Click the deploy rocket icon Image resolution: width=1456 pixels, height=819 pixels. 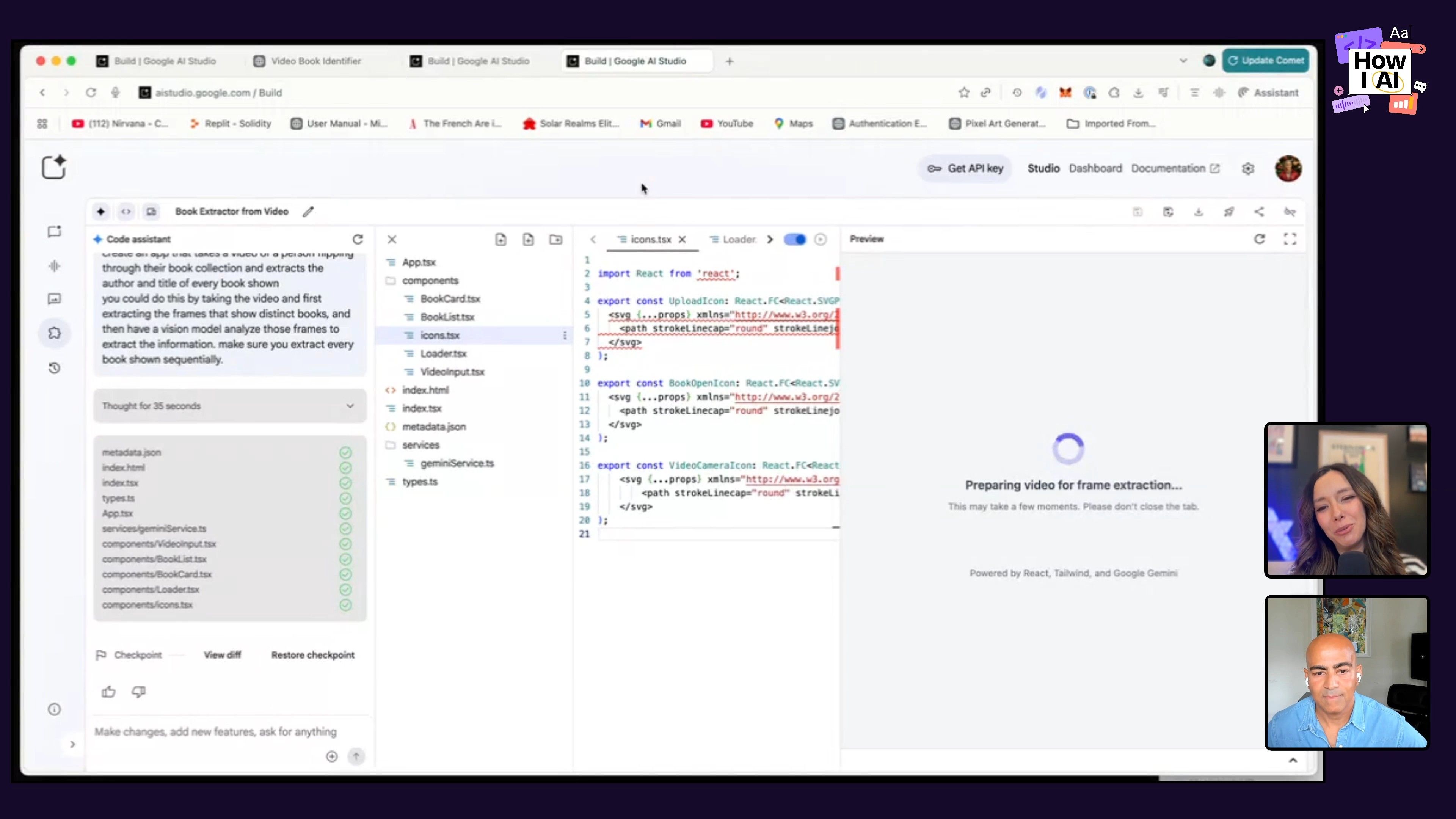(x=1229, y=212)
